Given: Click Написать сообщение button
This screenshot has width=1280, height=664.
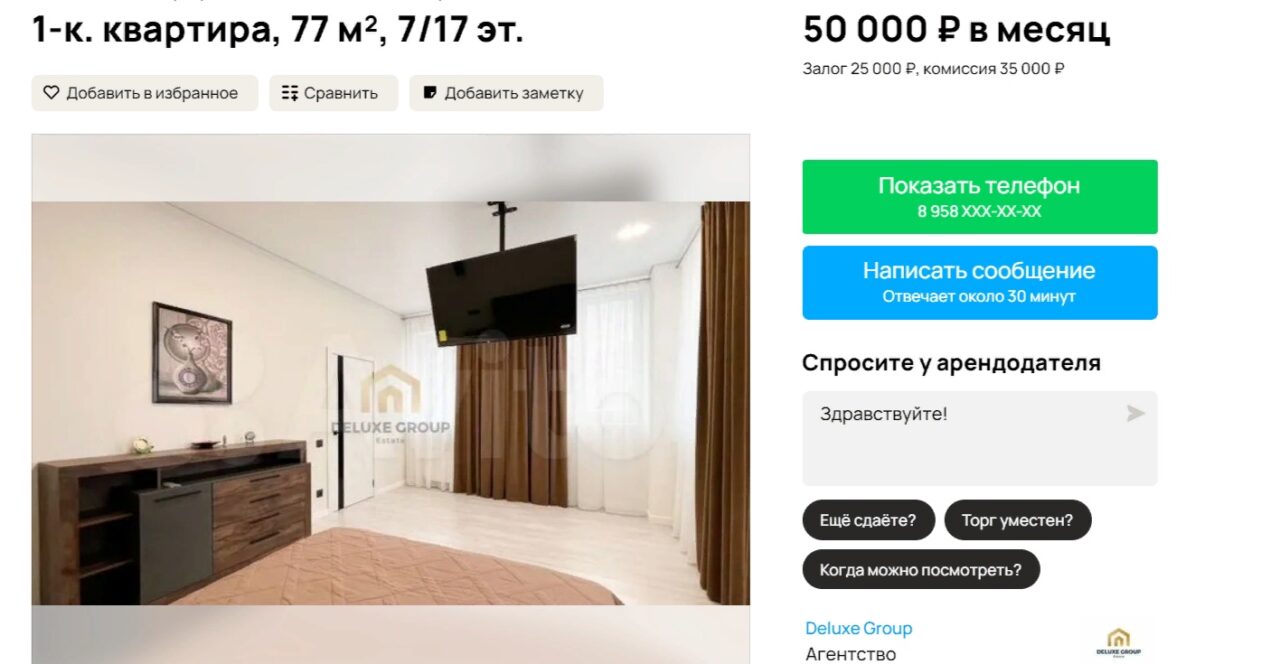Looking at the screenshot, I should pos(980,283).
